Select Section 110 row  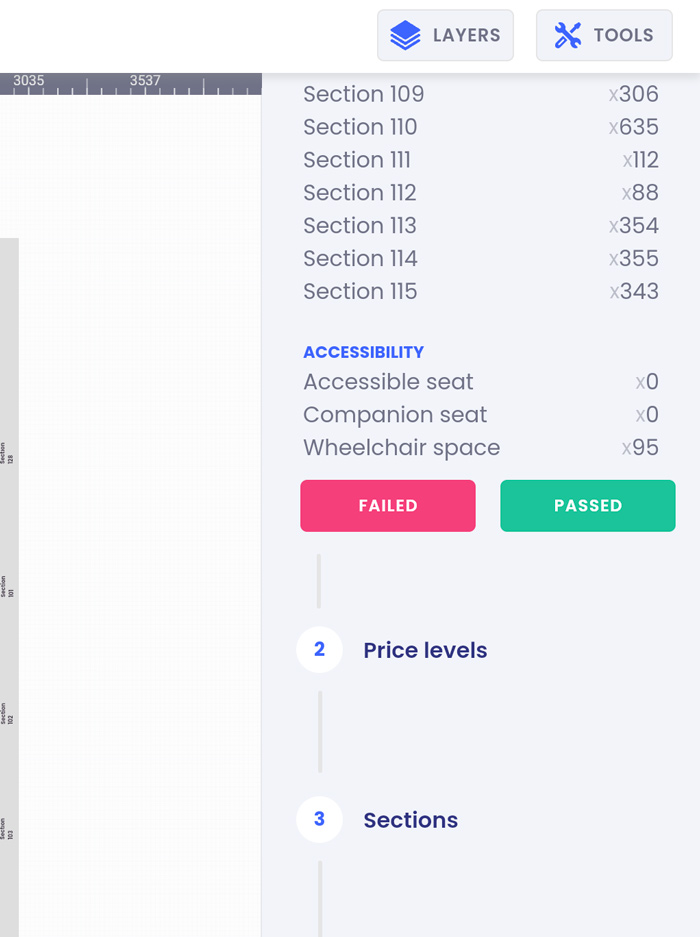(481, 127)
